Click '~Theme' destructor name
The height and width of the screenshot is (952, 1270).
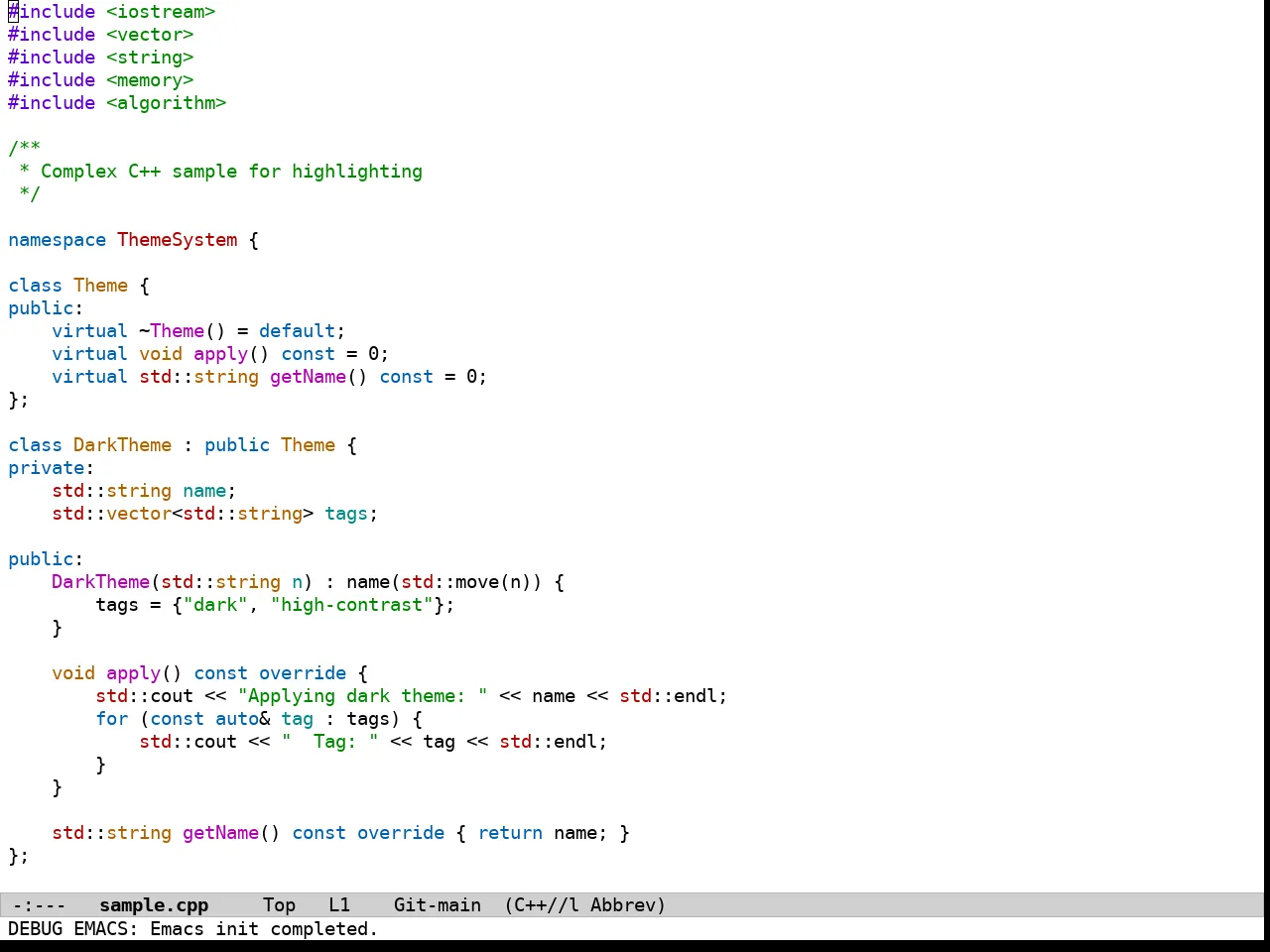coord(172,331)
